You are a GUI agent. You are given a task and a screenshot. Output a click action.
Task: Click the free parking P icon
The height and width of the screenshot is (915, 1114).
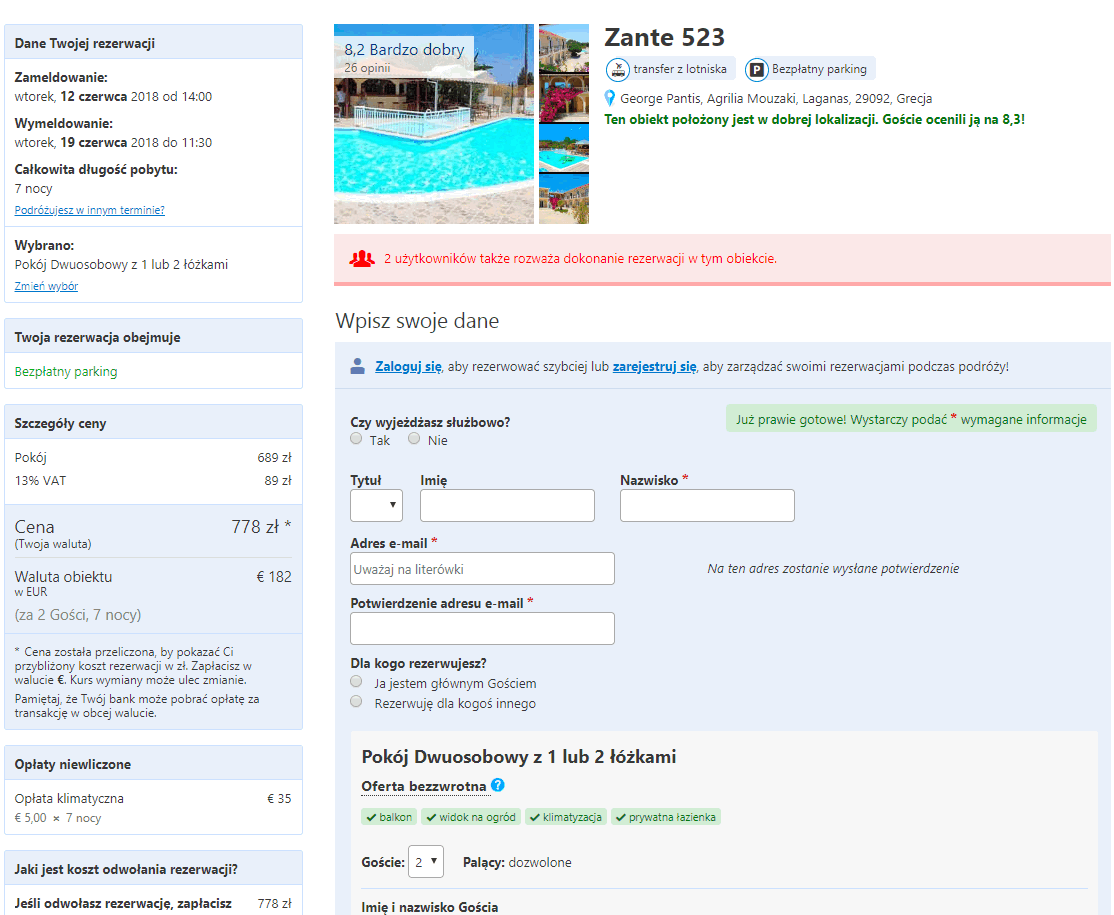coord(757,69)
